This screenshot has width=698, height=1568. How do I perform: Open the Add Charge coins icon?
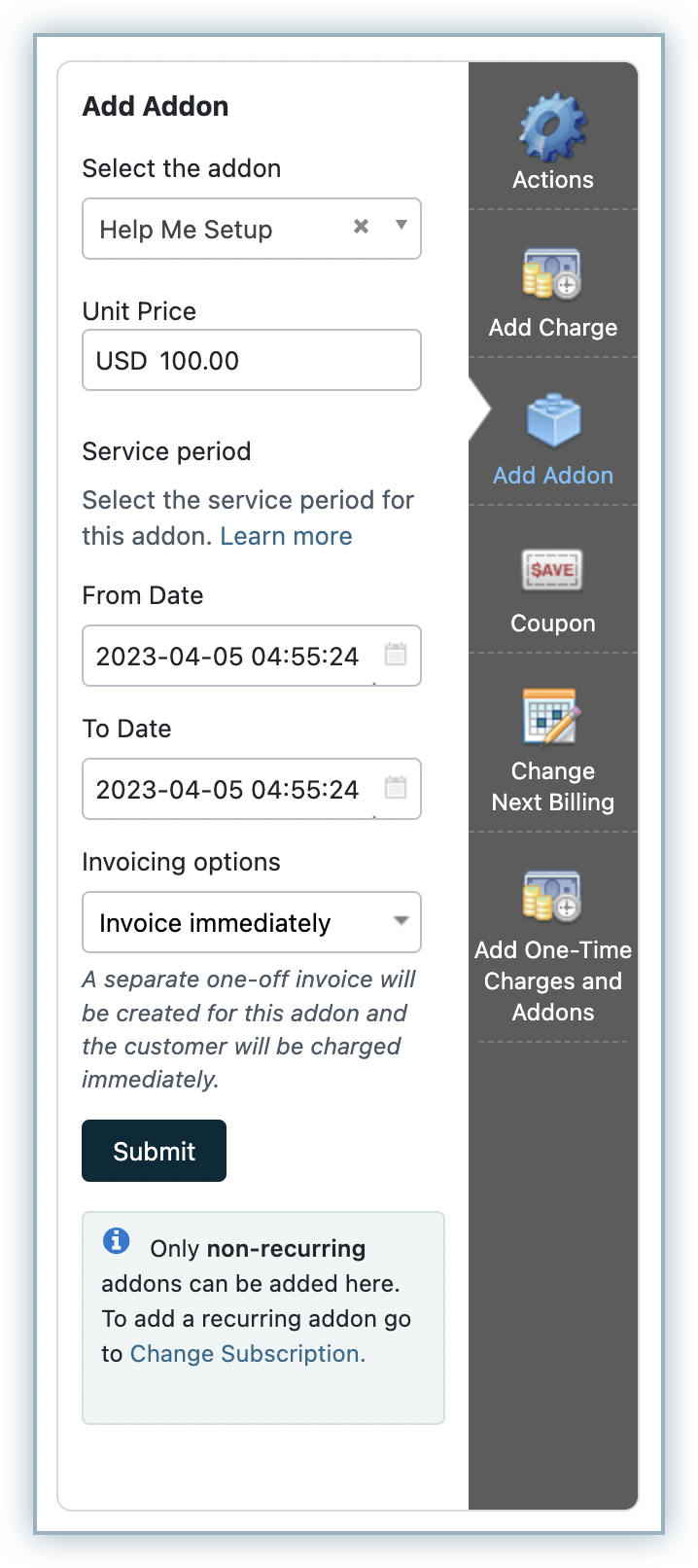pyautogui.click(x=552, y=273)
